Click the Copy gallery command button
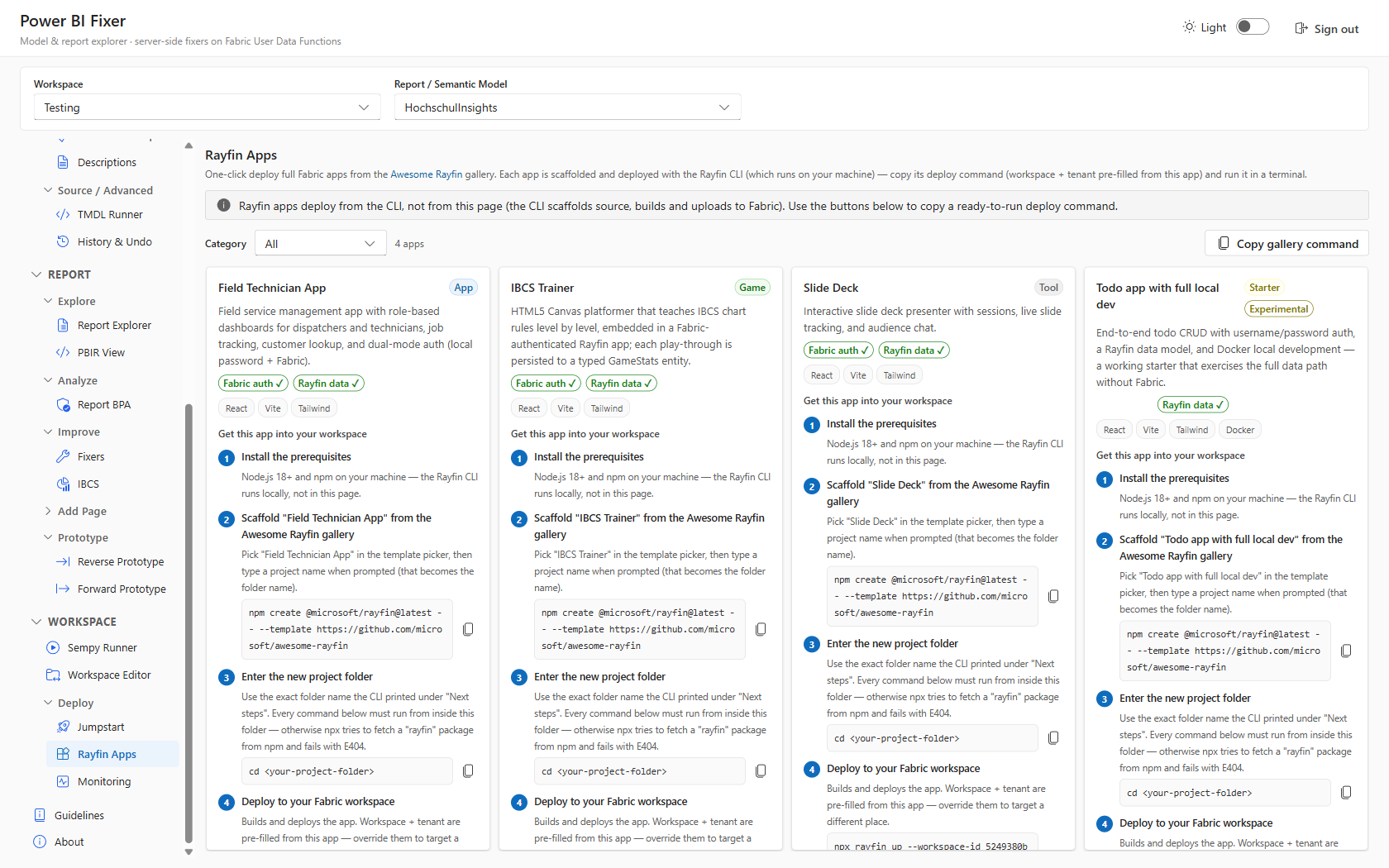1389x868 pixels. click(x=1286, y=244)
